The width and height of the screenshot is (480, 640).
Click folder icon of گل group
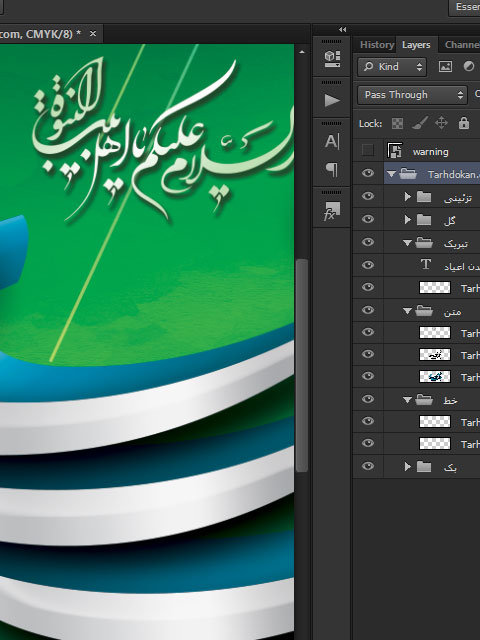coord(424,220)
